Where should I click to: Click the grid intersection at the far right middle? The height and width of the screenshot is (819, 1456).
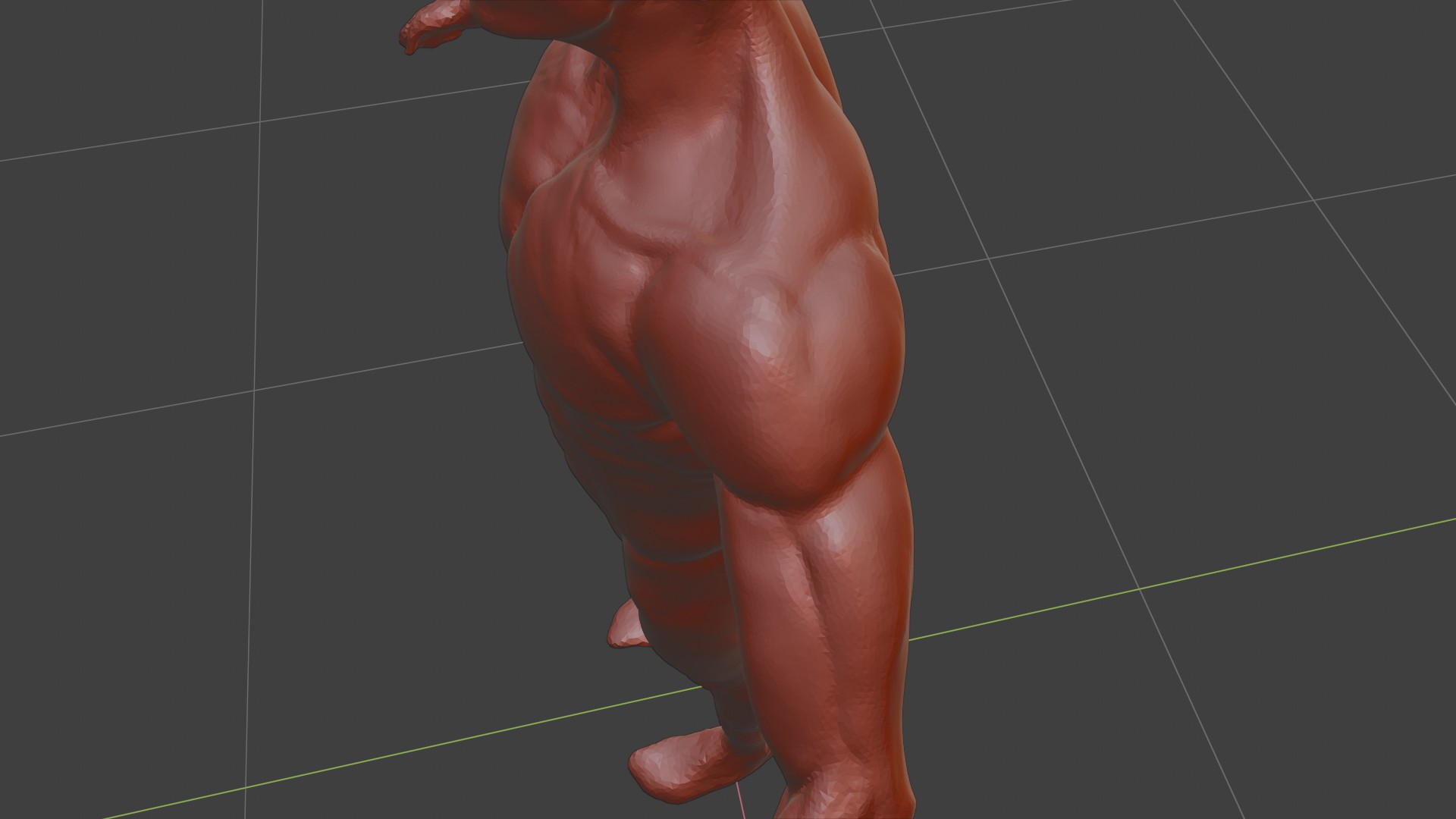click(x=1313, y=200)
